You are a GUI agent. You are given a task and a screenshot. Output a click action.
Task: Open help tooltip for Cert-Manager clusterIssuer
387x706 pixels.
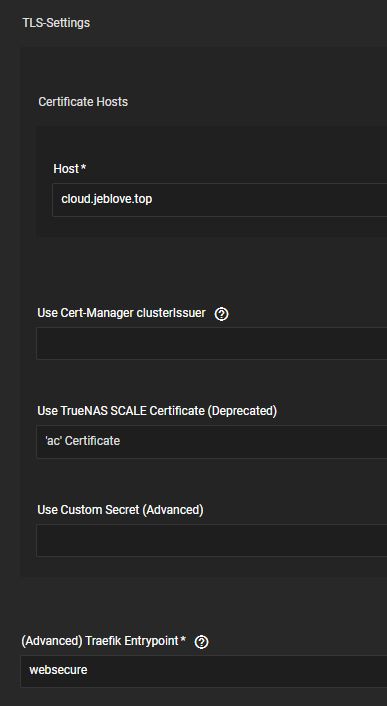(221, 314)
